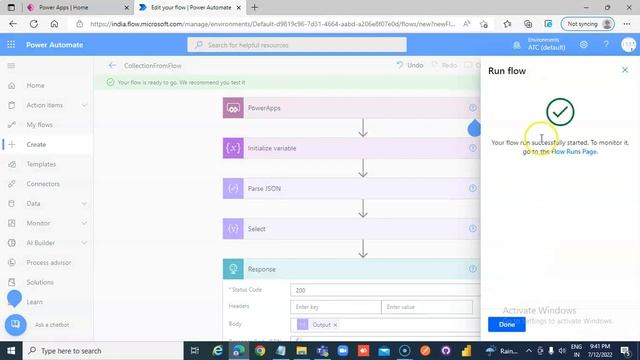Go to My flows
The width and height of the screenshot is (640, 360).
pyautogui.click(x=40, y=124)
